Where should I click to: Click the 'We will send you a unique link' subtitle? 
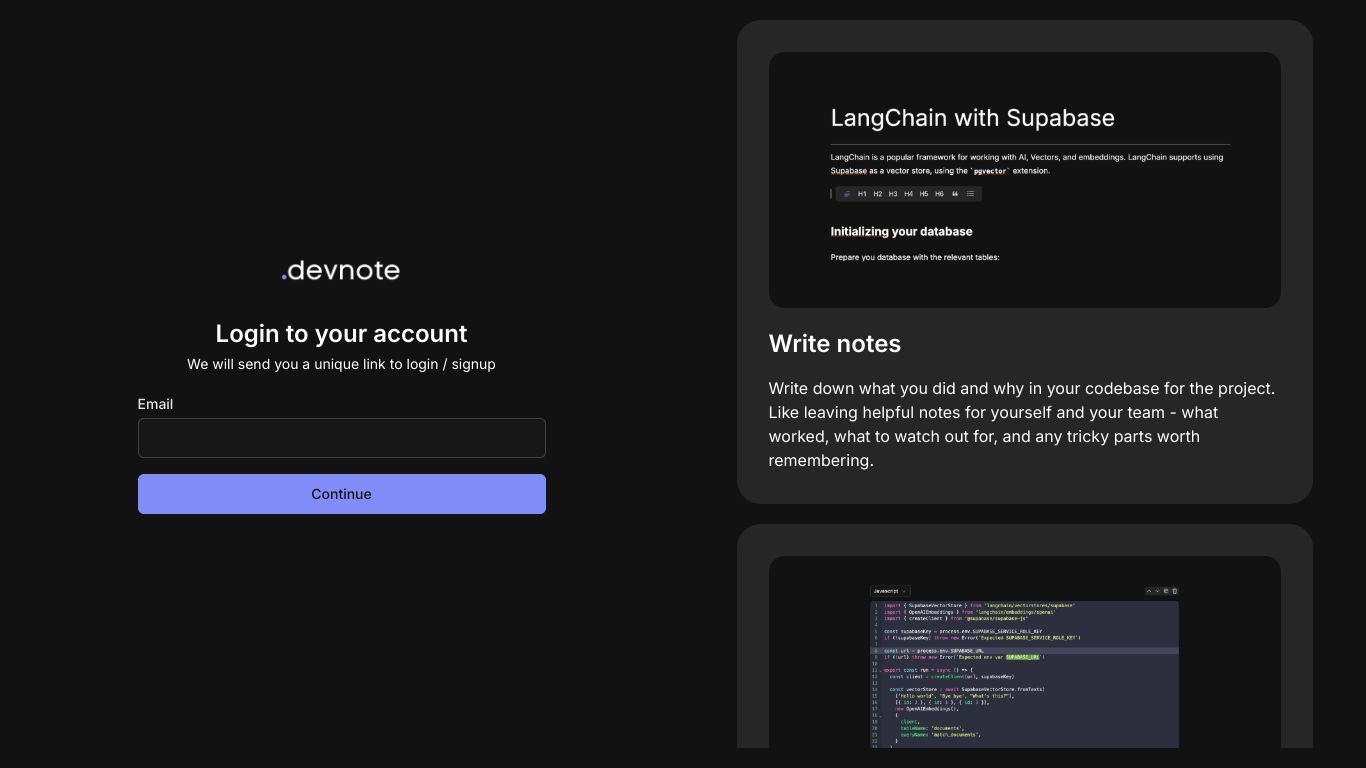341,364
